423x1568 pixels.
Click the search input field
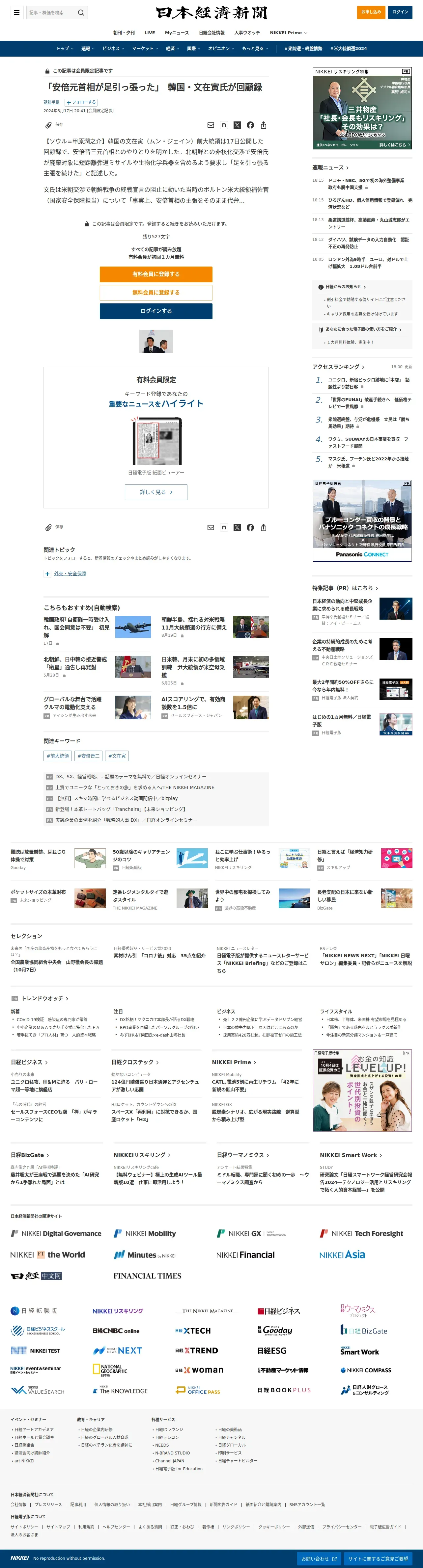[x=51, y=12]
